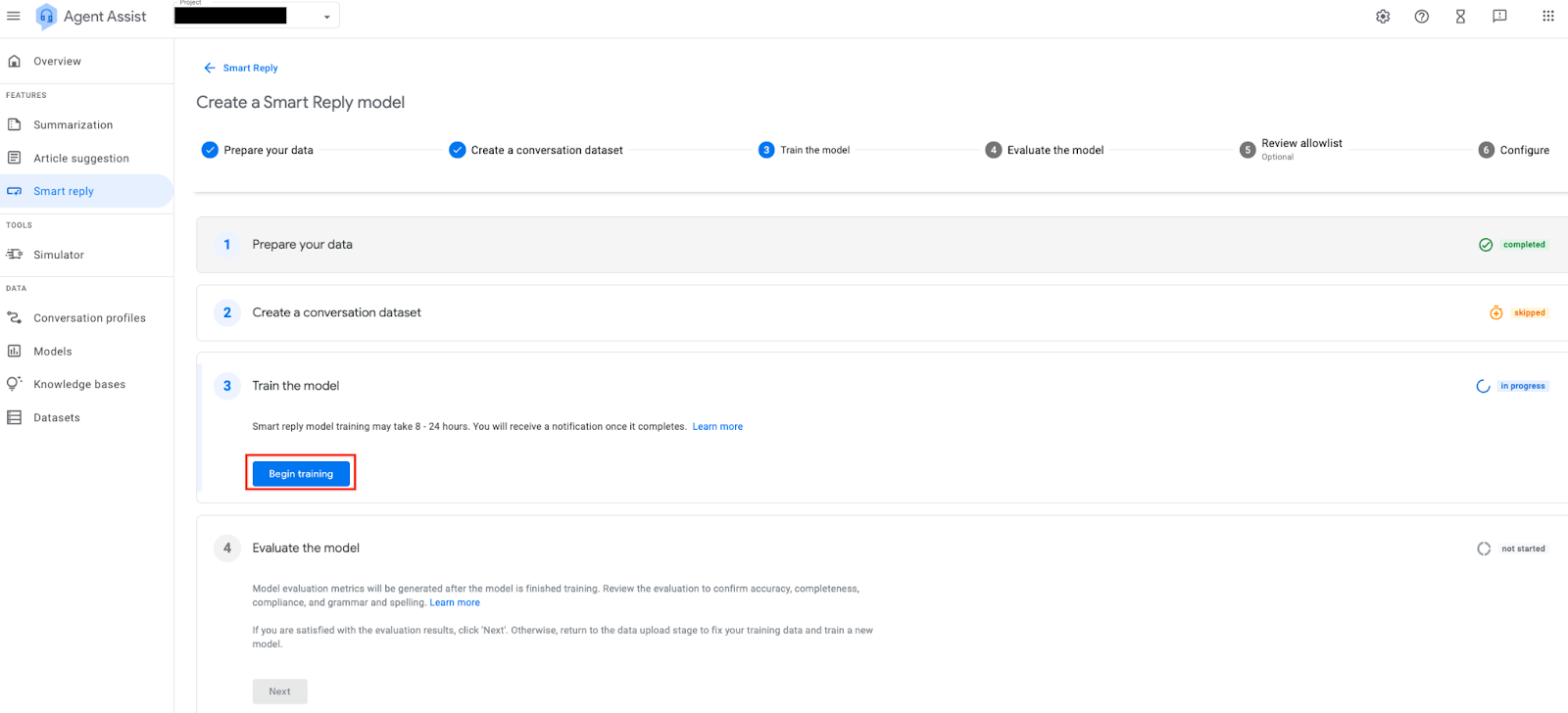Click the skipped status badge
Screen dimensions: 1568x713
(x=1530, y=313)
